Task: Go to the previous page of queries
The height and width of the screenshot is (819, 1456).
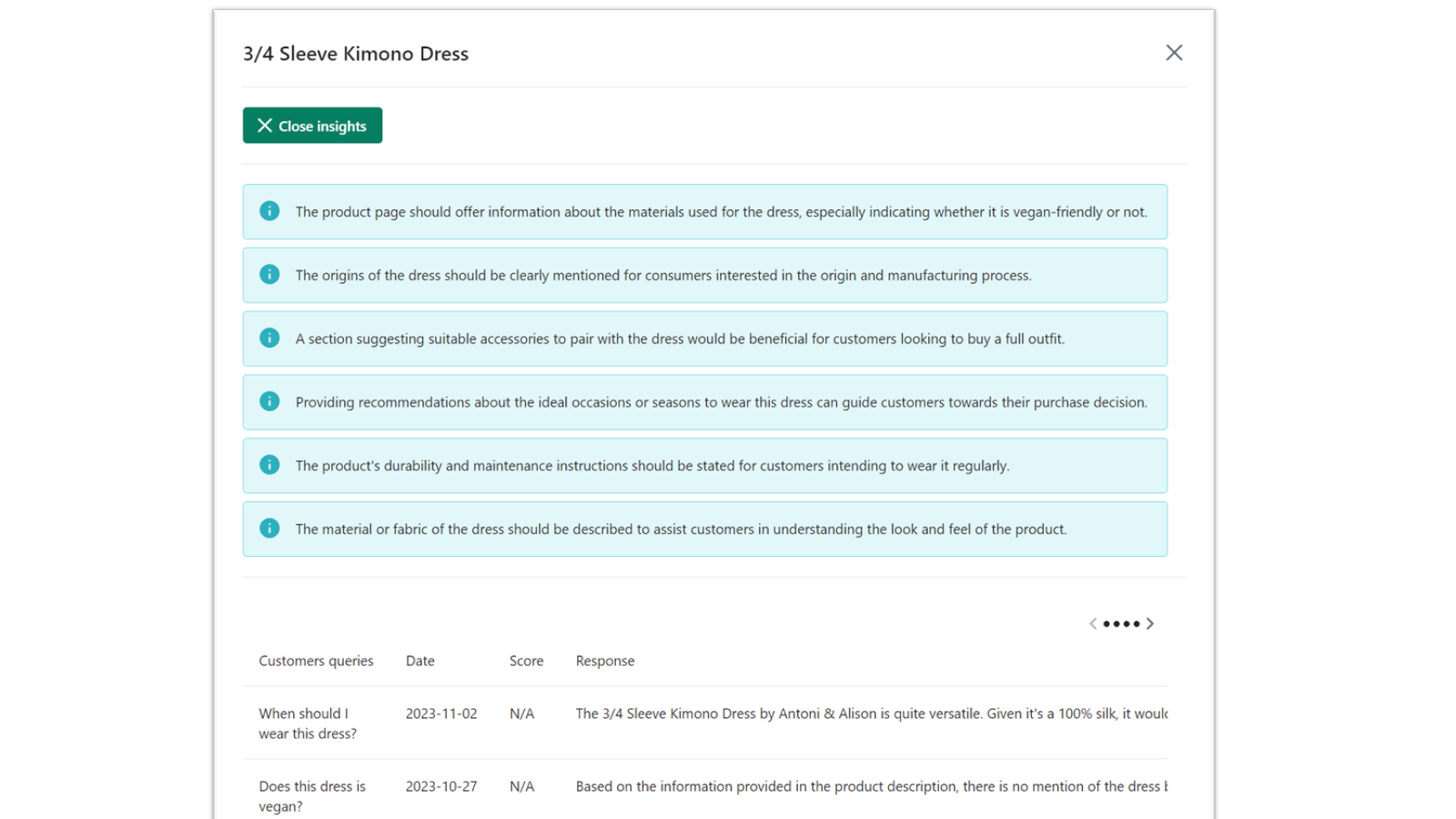Action: [x=1093, y=623]
